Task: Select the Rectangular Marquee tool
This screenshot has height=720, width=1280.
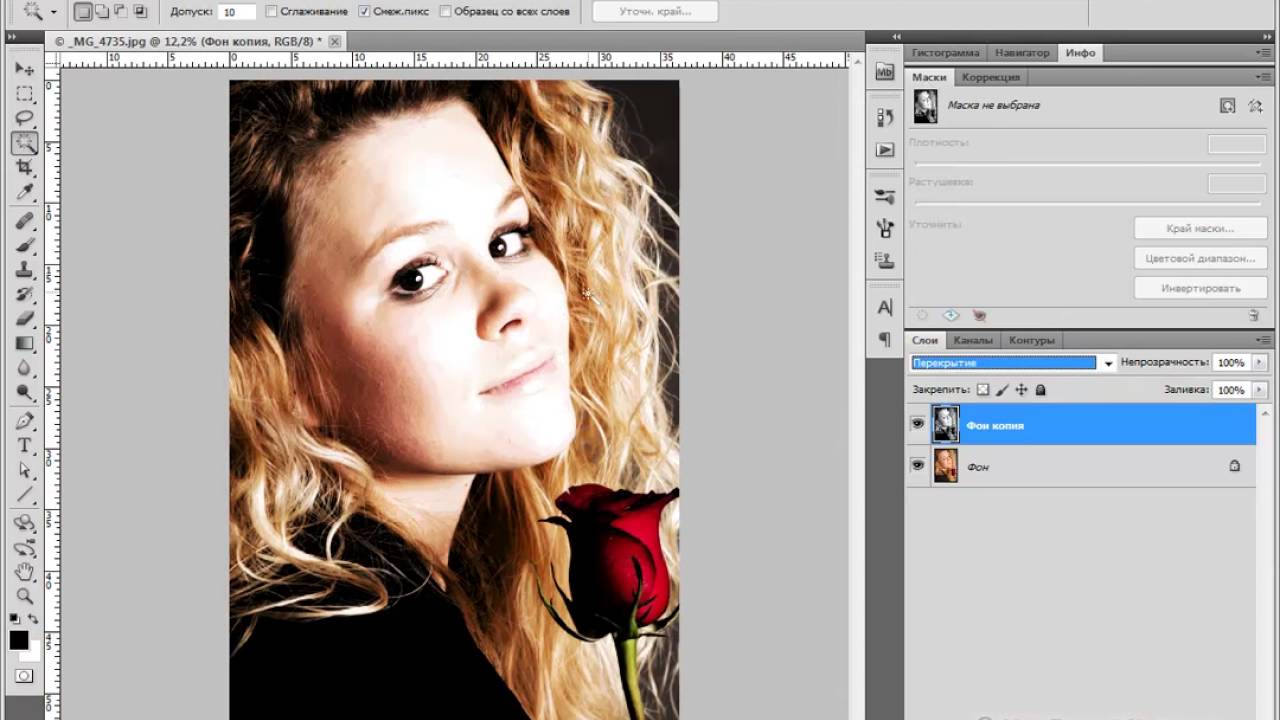Action: tap(25, 94)
